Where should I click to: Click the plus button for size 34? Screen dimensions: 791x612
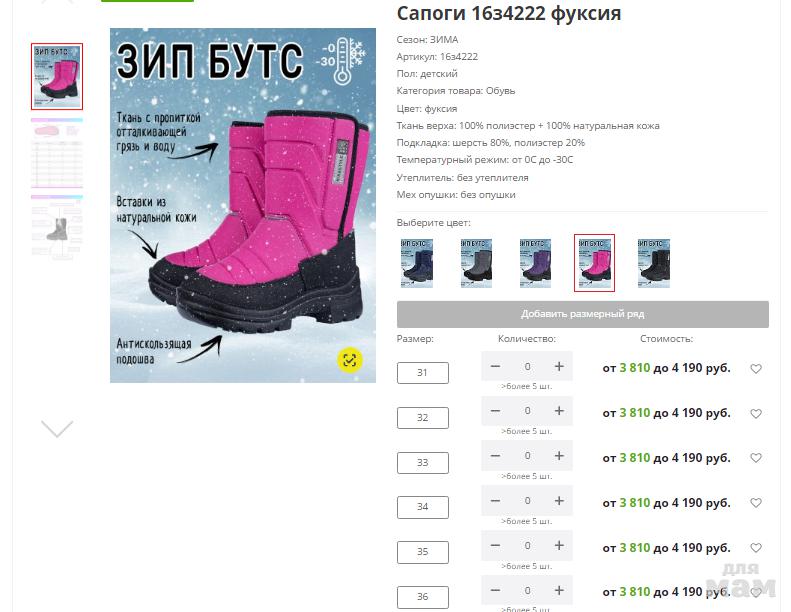click(x=559, y=501)
